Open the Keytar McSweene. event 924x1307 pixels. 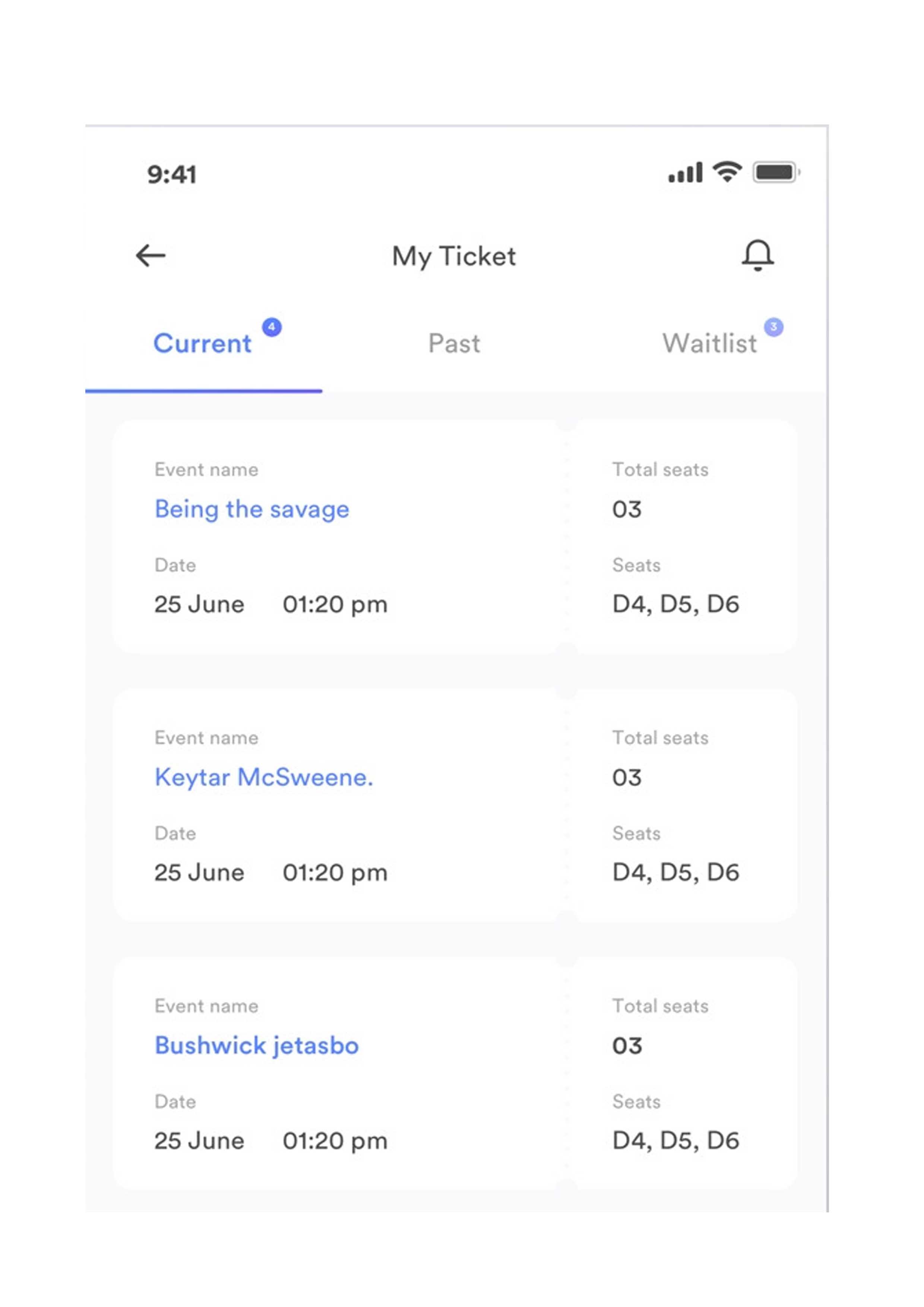pyautogui.click(x=264, y=777)
